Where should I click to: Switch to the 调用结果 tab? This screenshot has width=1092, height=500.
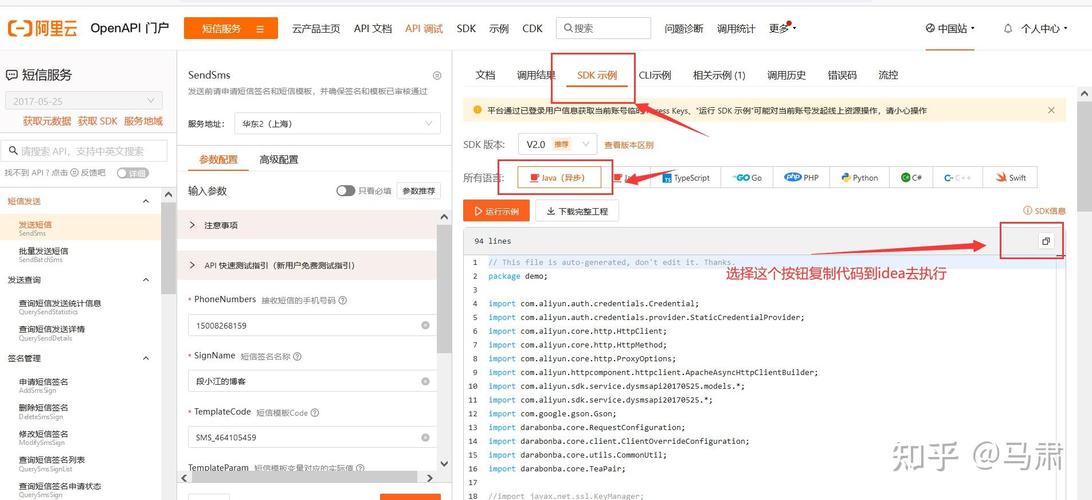point(536,75)
